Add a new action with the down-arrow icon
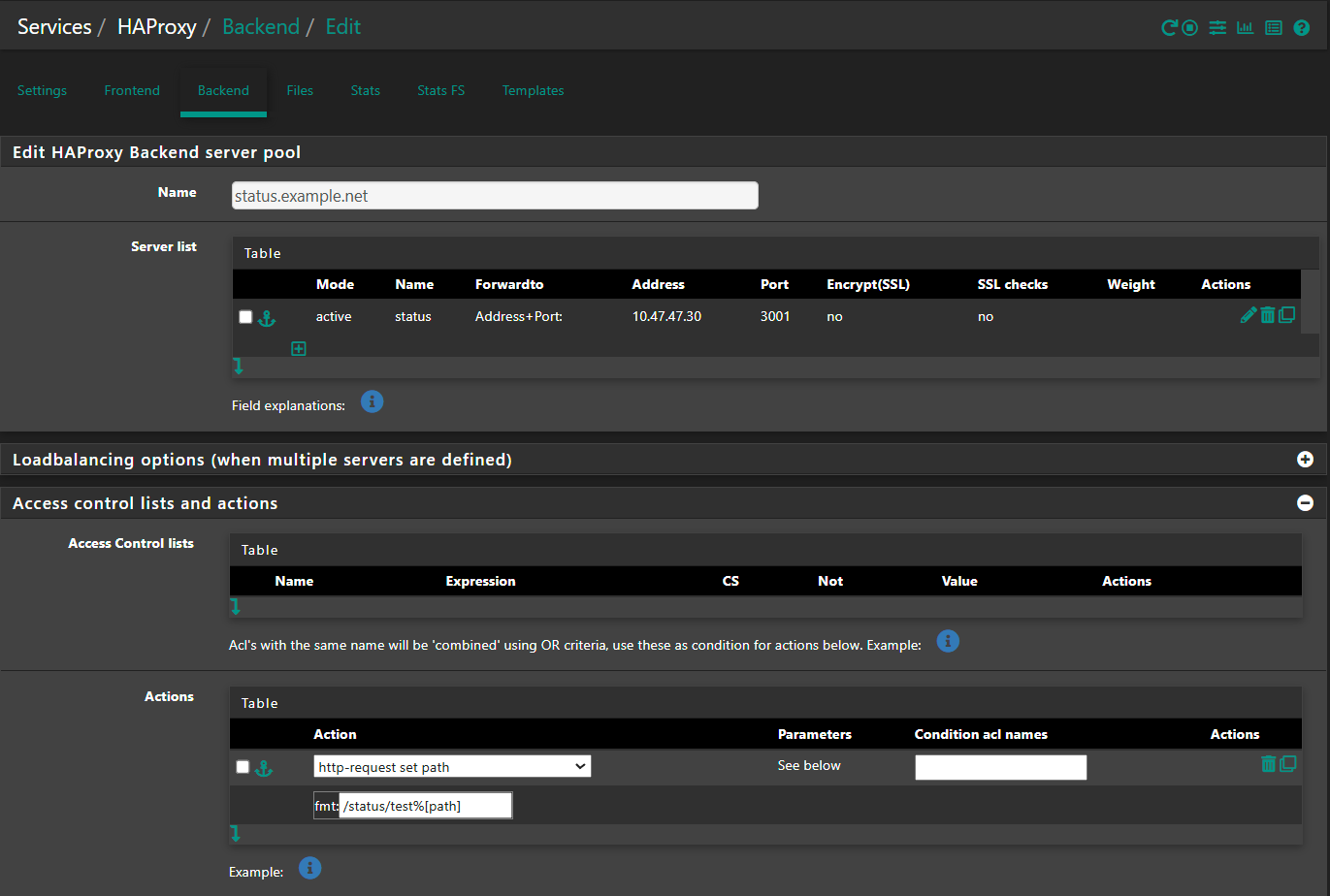Viewport: 1330px width, 896px height. point(235,834)
